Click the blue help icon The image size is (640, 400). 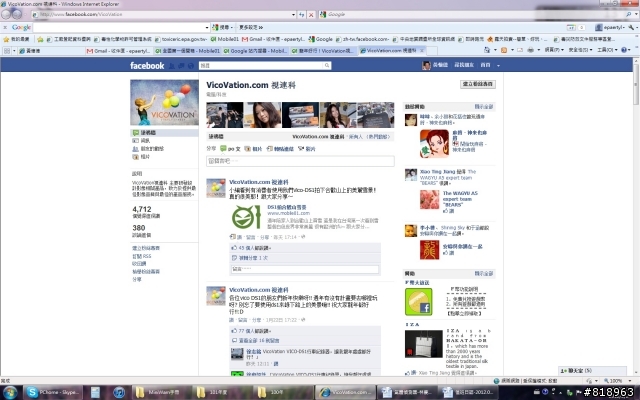point(624,50)
